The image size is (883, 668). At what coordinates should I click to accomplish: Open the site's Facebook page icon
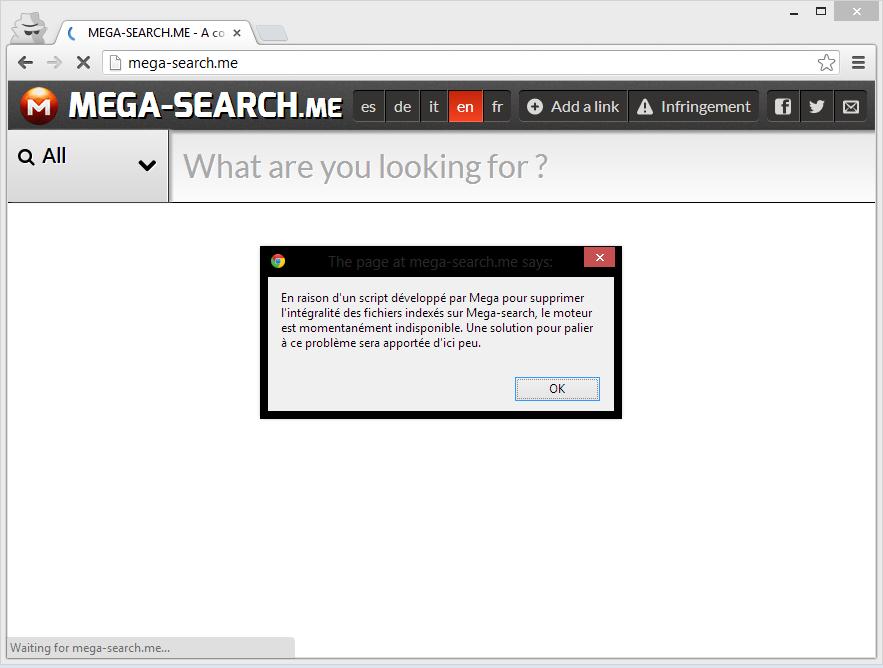[x=782, y=106]
